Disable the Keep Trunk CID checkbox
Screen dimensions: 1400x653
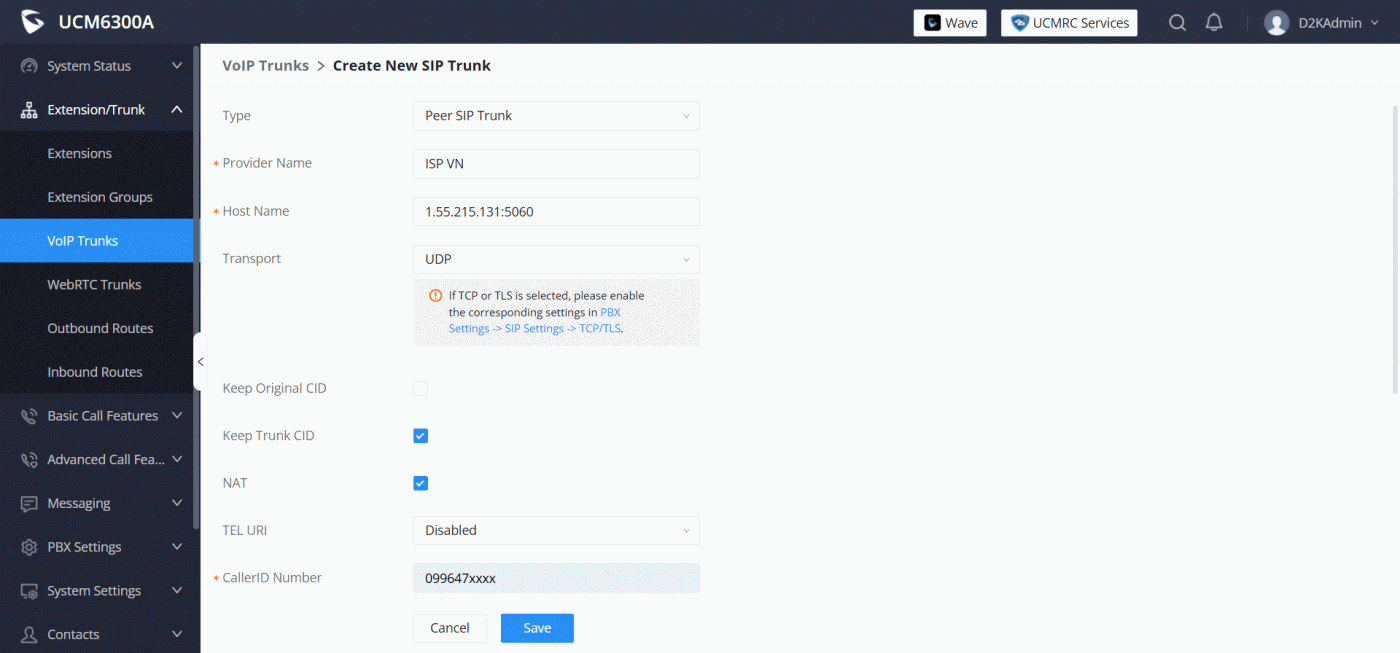click(x=420, y=435)
